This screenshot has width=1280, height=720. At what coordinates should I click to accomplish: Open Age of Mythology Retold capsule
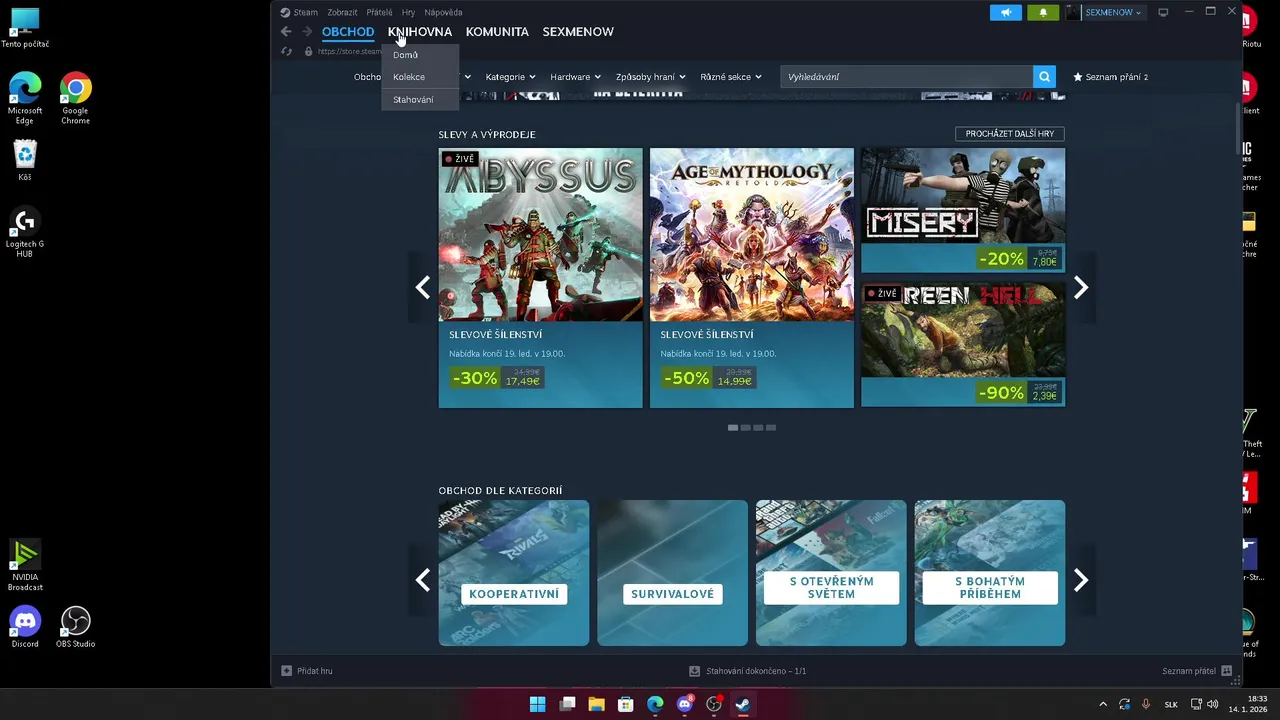(x=752, y=278)
